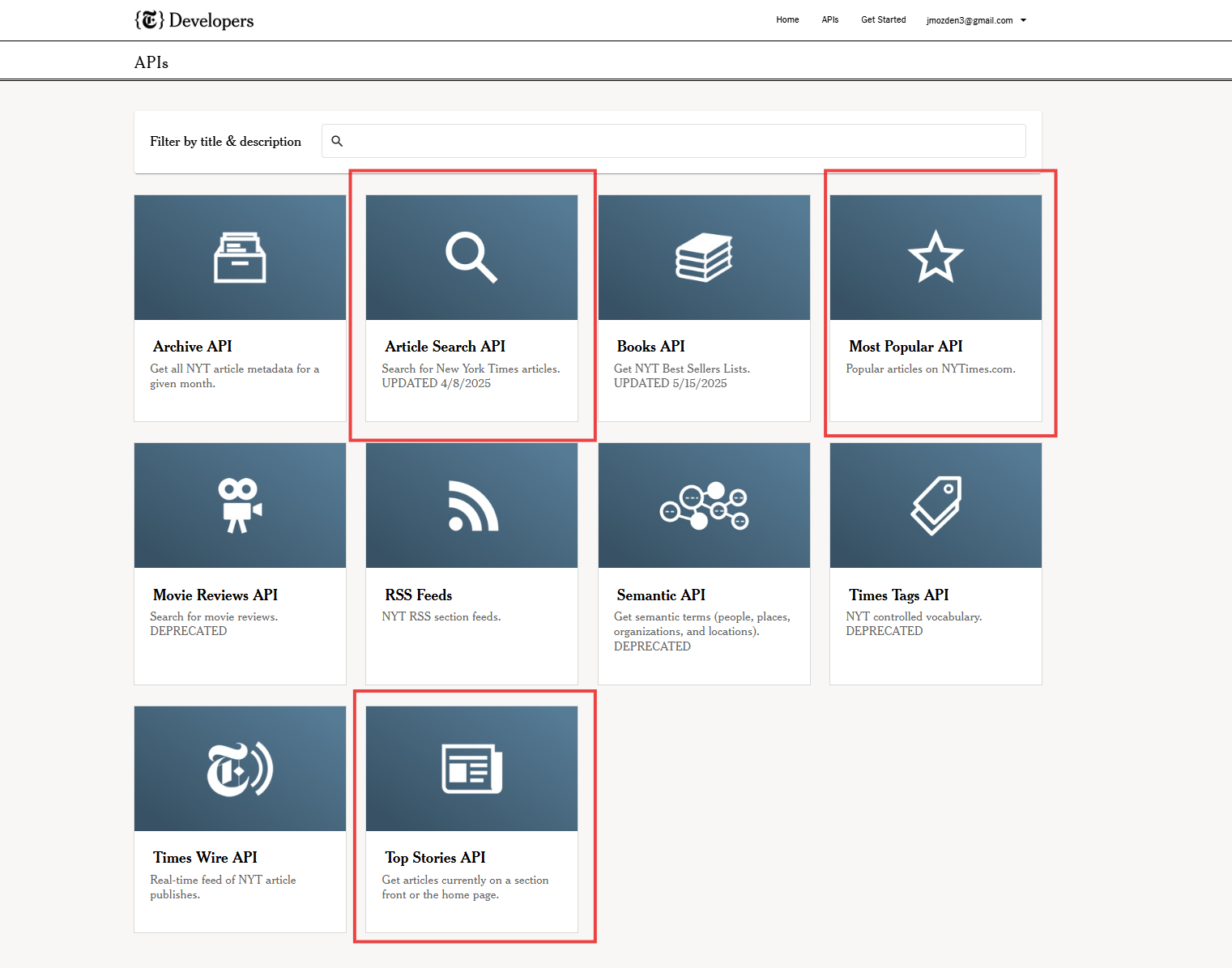Click the search icon in filter box
The height and width of the screenshot is (968, 1232).
337,141
